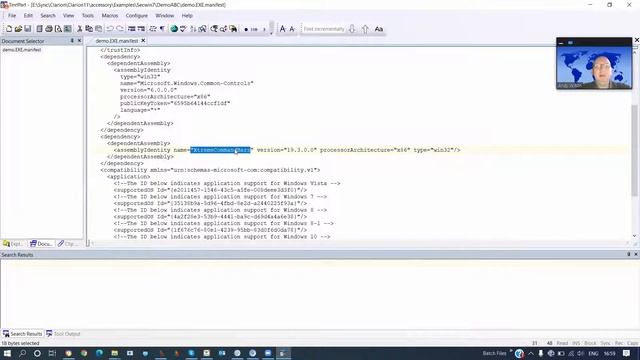
Task: Pin the Document Selector panel
Action: [72, 41]
